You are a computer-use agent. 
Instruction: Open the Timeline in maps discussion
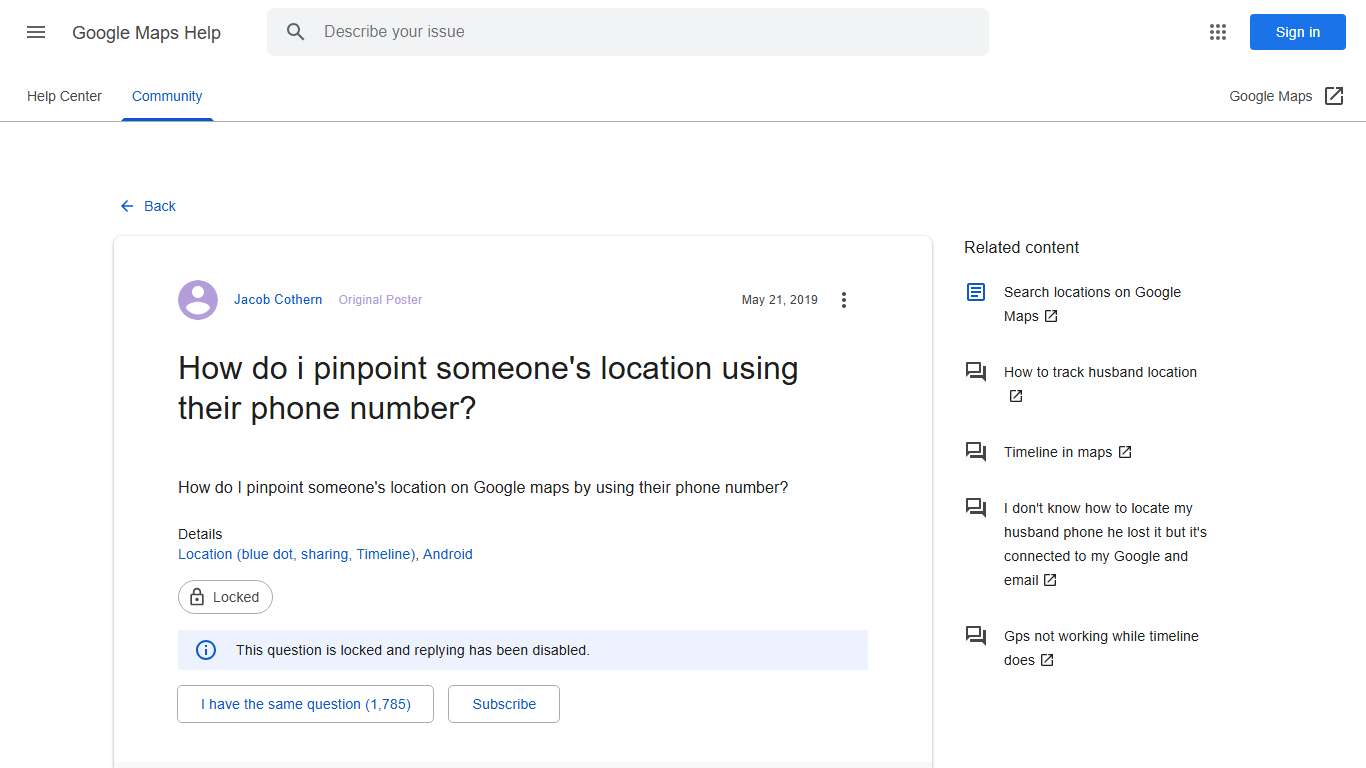tap(1059, 452)
